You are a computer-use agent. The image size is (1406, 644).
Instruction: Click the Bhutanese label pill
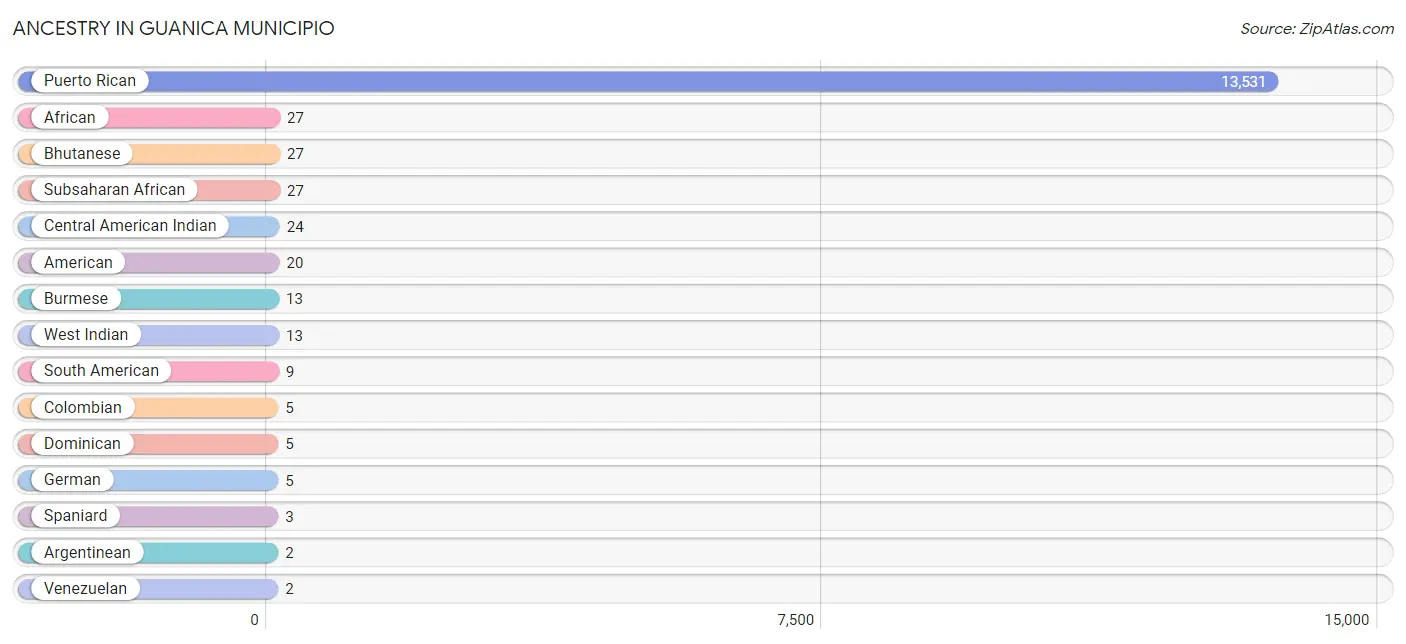tap(82, 154)
